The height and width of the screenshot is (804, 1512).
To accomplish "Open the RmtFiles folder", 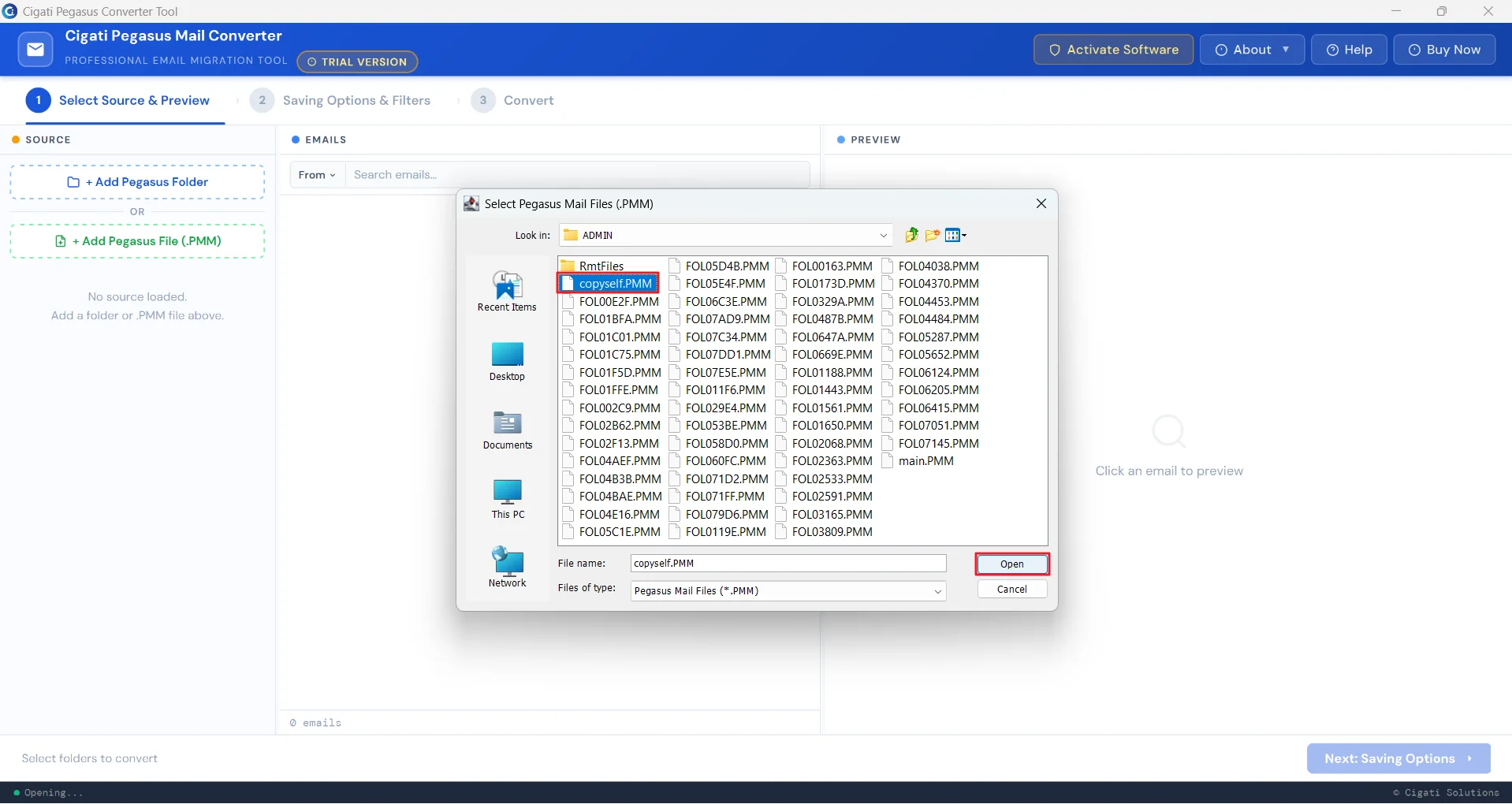I will click(x=592, y=266).
